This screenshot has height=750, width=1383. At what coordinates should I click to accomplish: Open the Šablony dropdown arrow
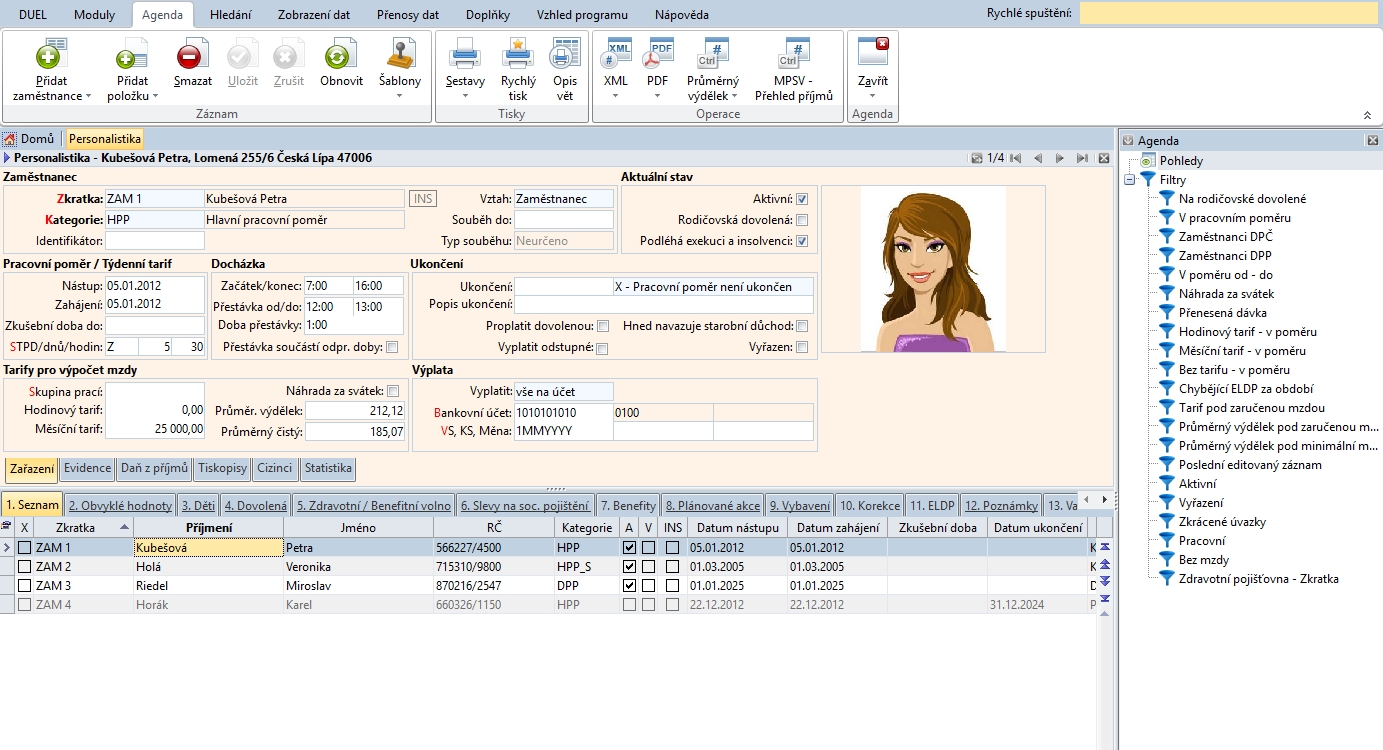400,96
